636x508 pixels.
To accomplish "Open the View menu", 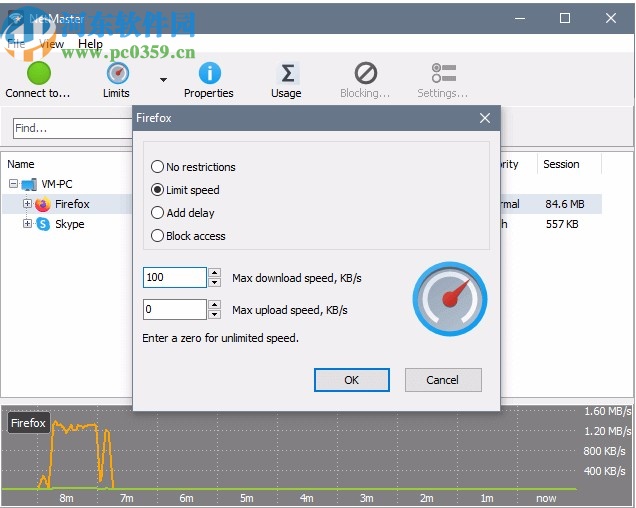I will point(51,44).
